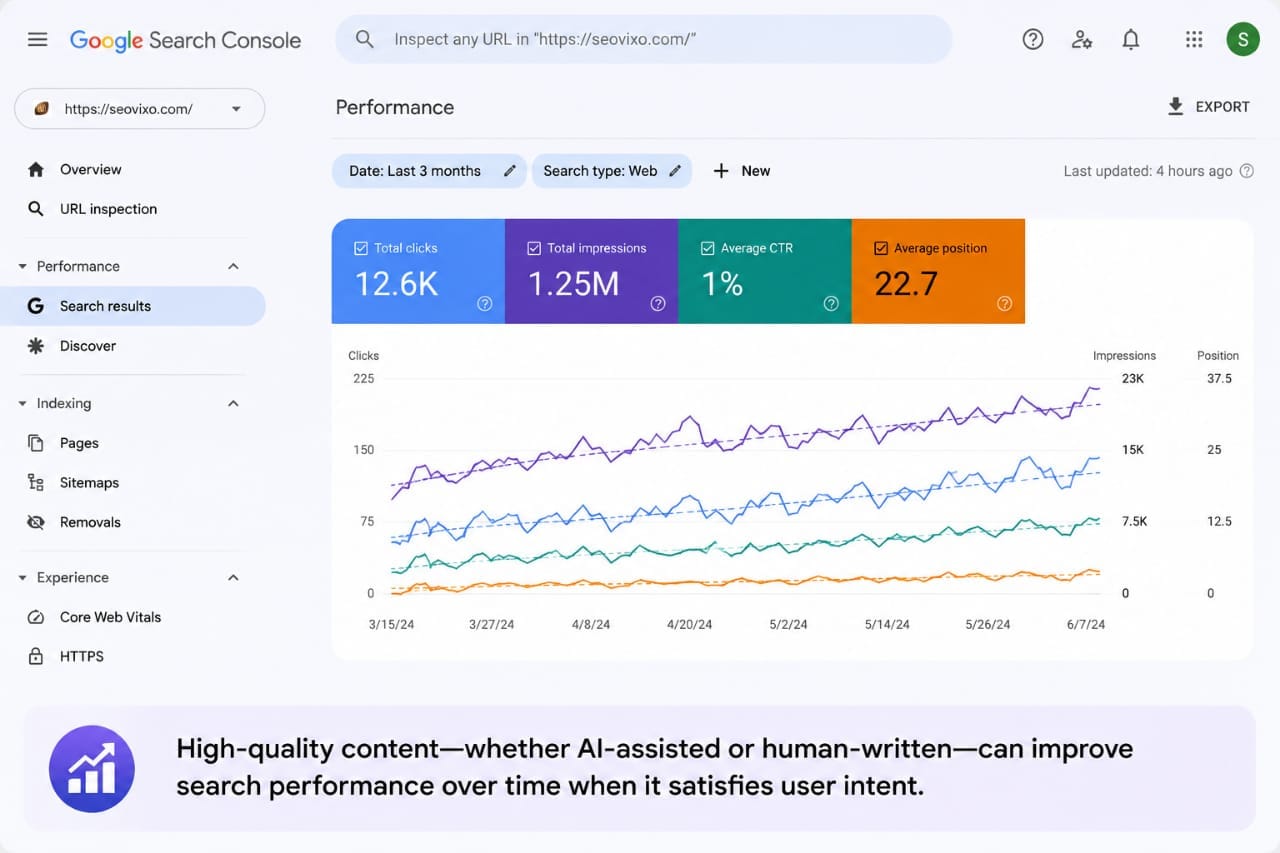1280x853 pixels.
Task: Click the Export download icon
Action: [x=1176, y=106]
